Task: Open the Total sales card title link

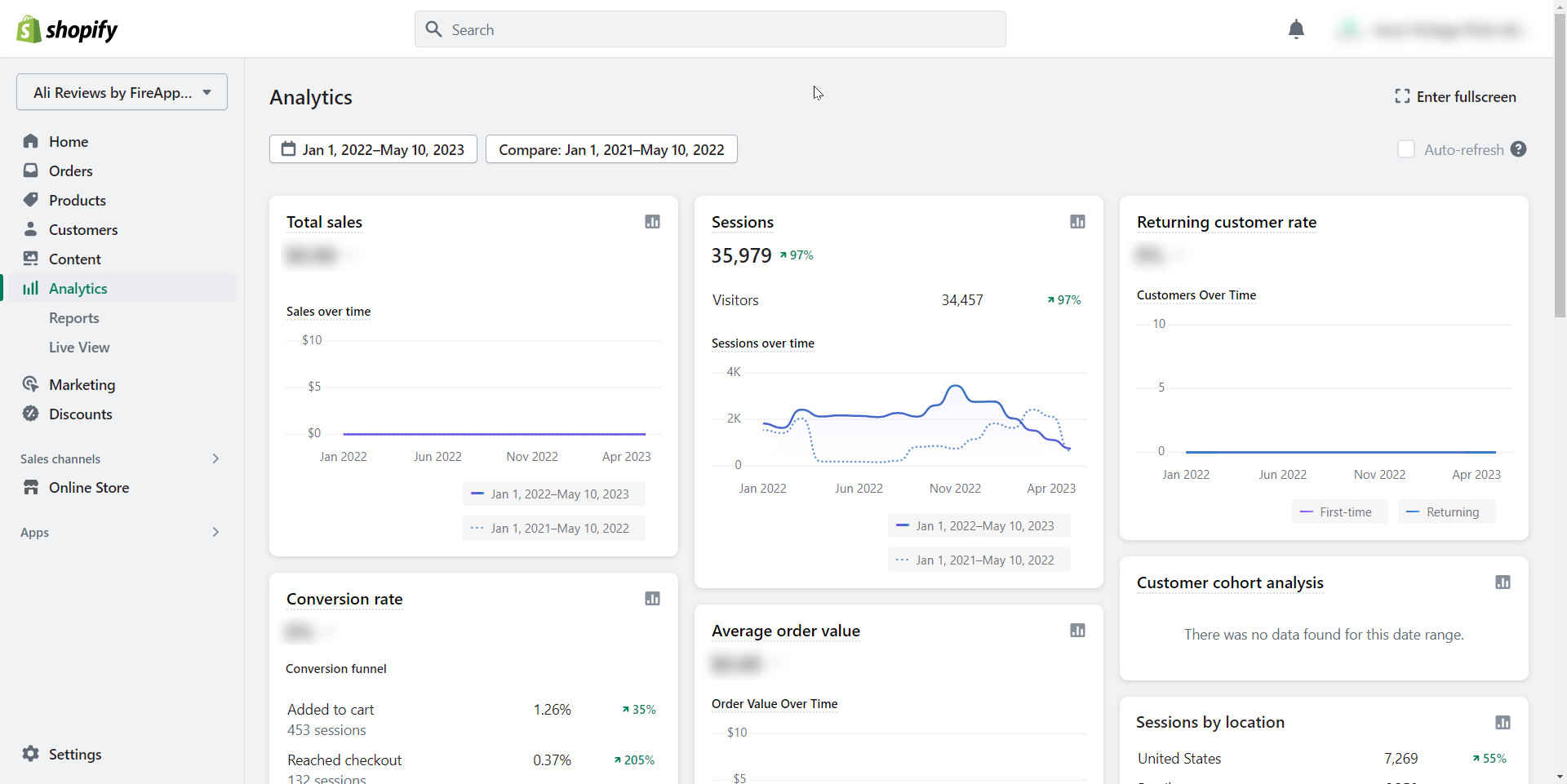Action: 324,222
